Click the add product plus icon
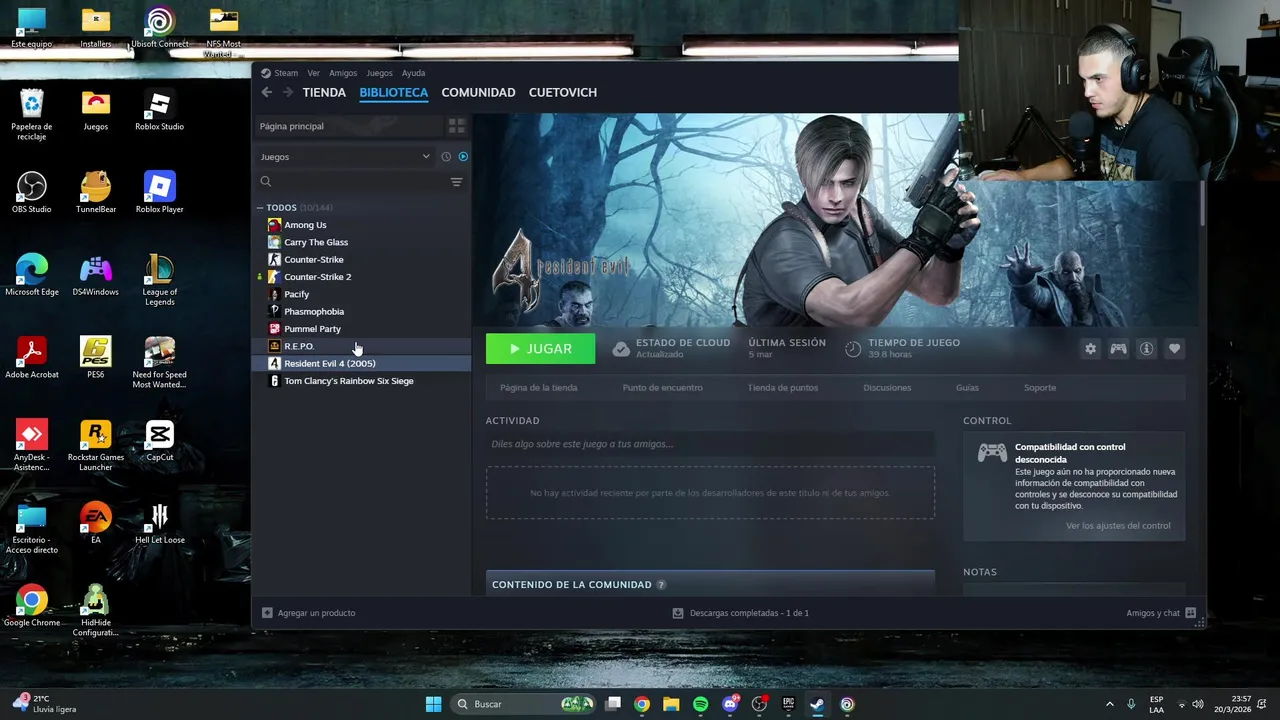 (x=267, y=613)
